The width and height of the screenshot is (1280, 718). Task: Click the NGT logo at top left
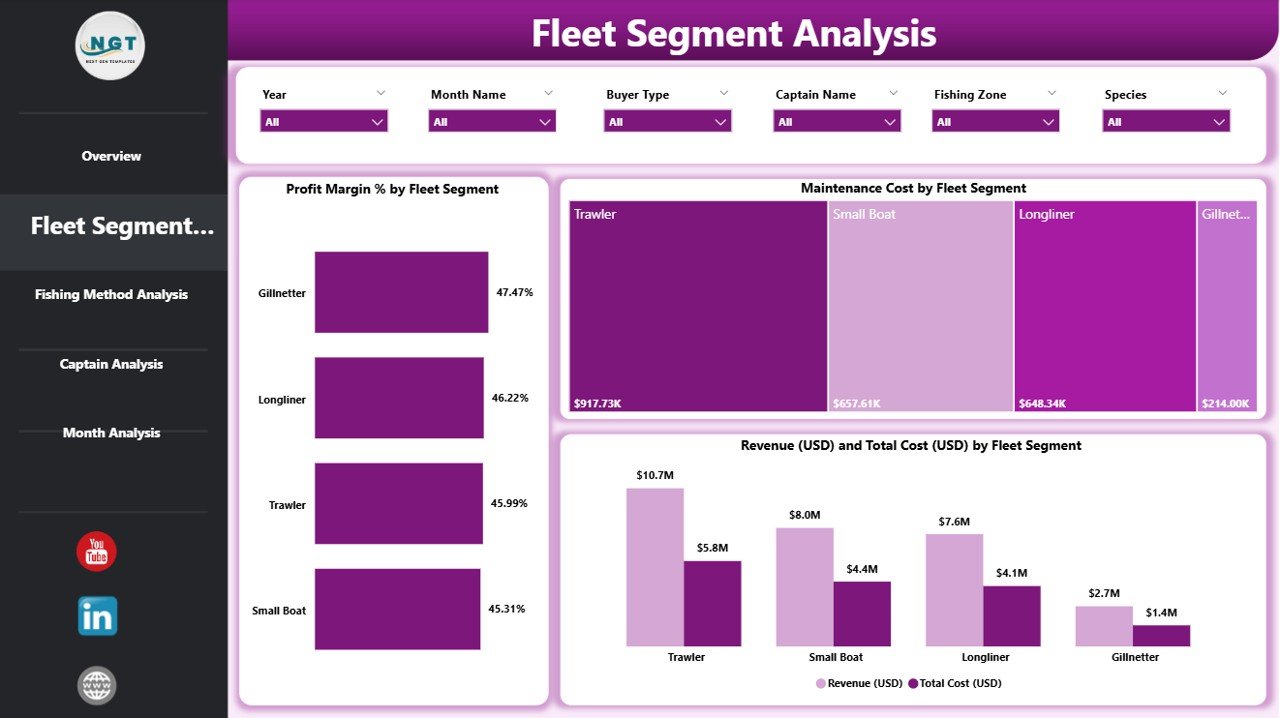[110, 45]
